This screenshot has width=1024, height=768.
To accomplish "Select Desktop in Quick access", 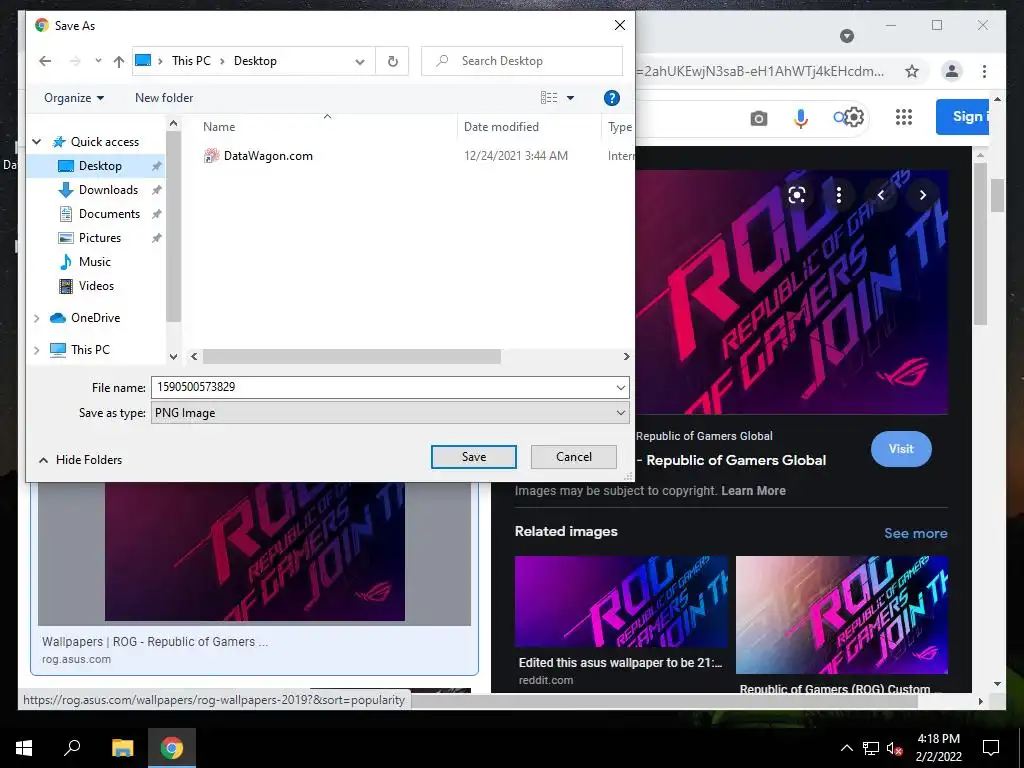I will coord(99,166).
